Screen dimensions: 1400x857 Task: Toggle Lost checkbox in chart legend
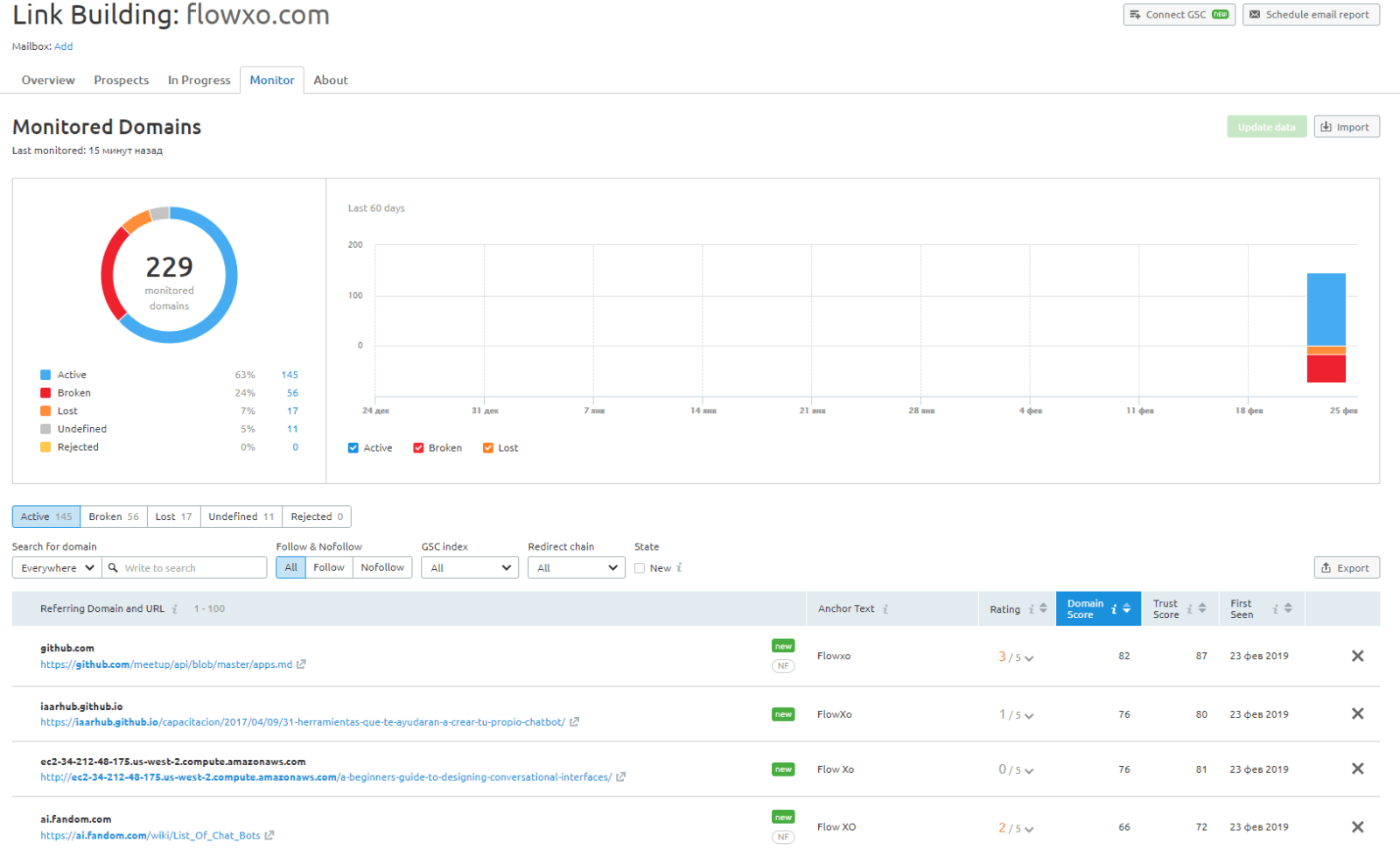(x=488, y=448)
